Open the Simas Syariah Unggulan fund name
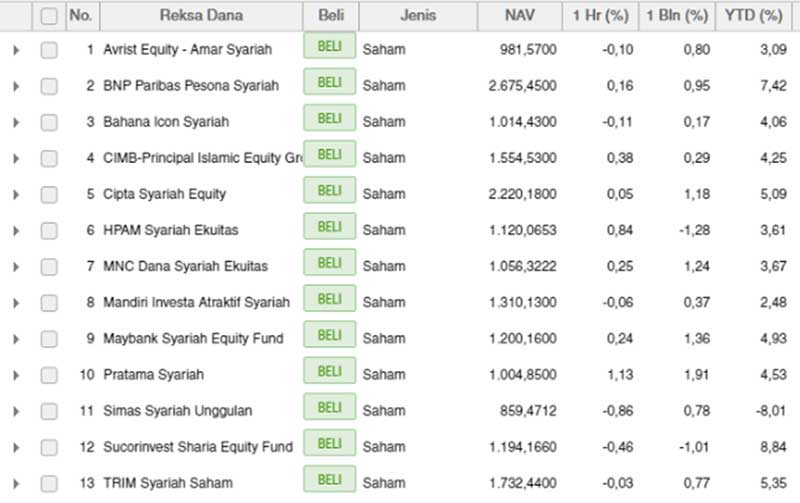Viewport: 800px width, 503px height. click(178, 411)
